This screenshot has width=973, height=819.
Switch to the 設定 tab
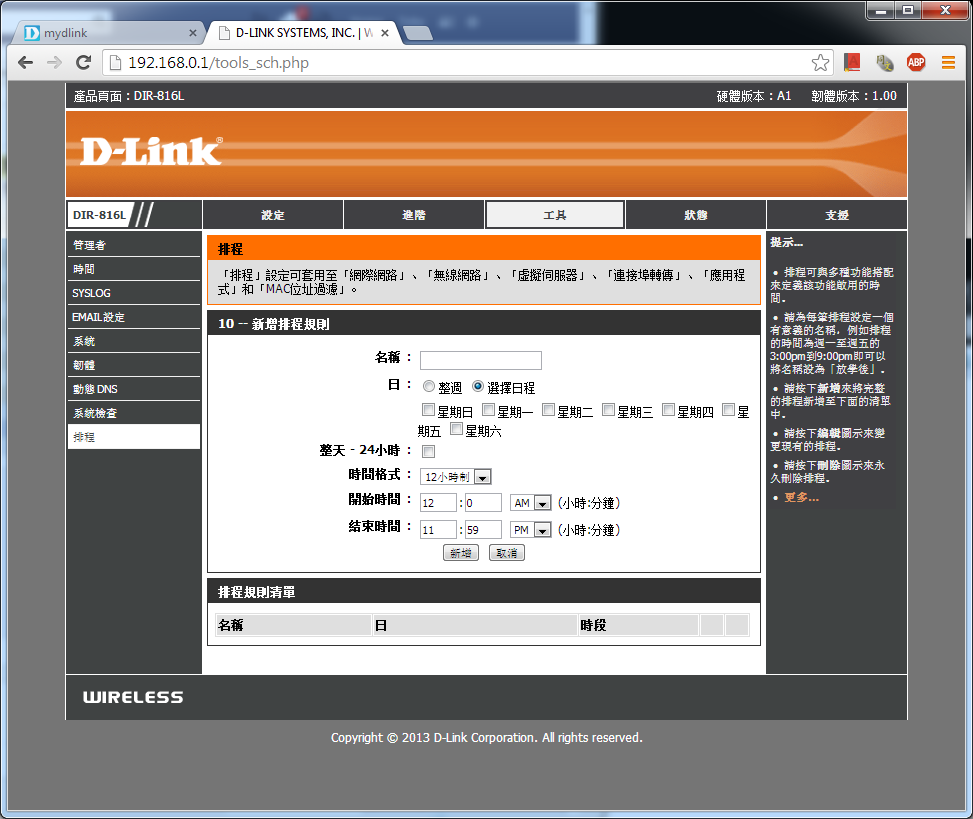(273, 215)
